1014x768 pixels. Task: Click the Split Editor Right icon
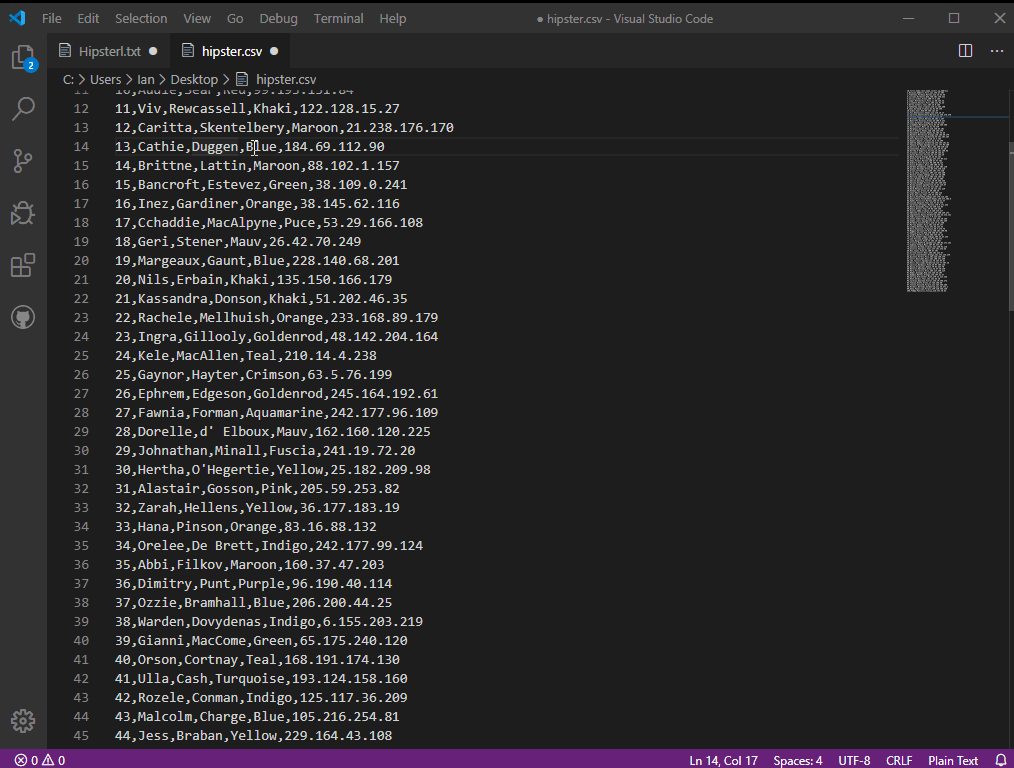click(965, 51)
